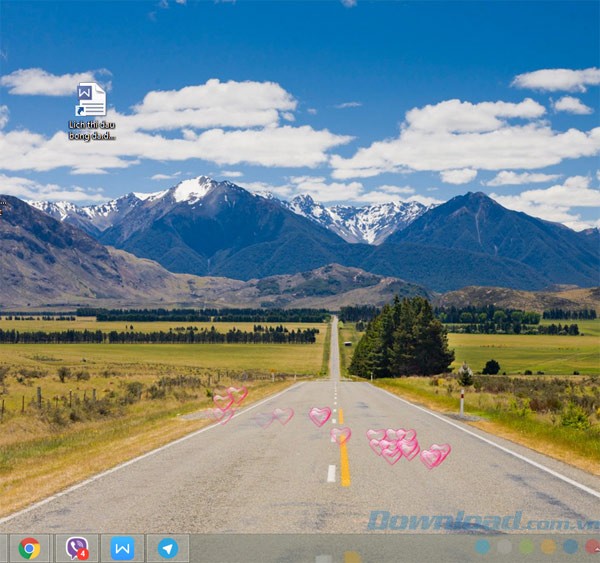This screenshot has width=600, height=563.
Task: Open the Telegram taskbar icon
Action: tap(168, 548)
